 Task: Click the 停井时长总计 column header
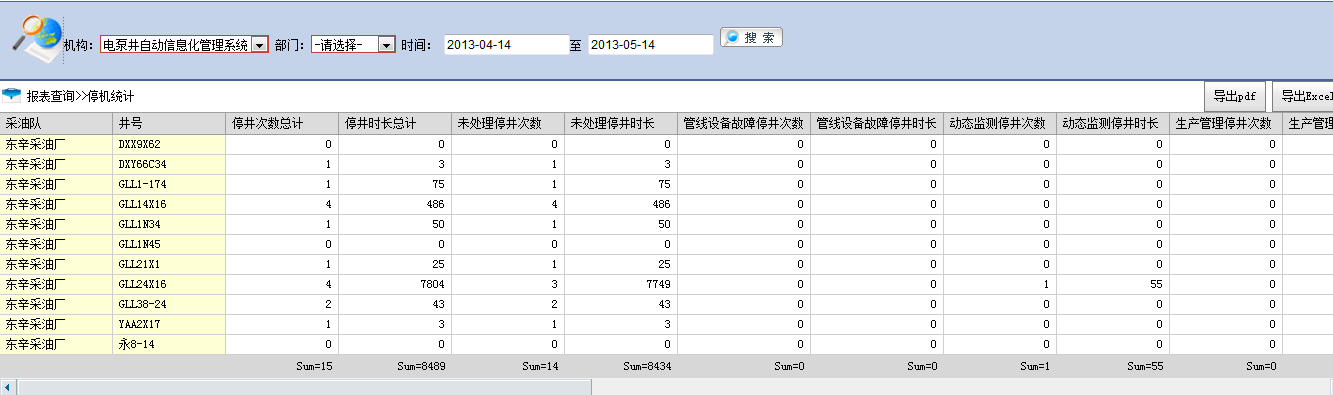pyautogui.click(x=395, y=123)
